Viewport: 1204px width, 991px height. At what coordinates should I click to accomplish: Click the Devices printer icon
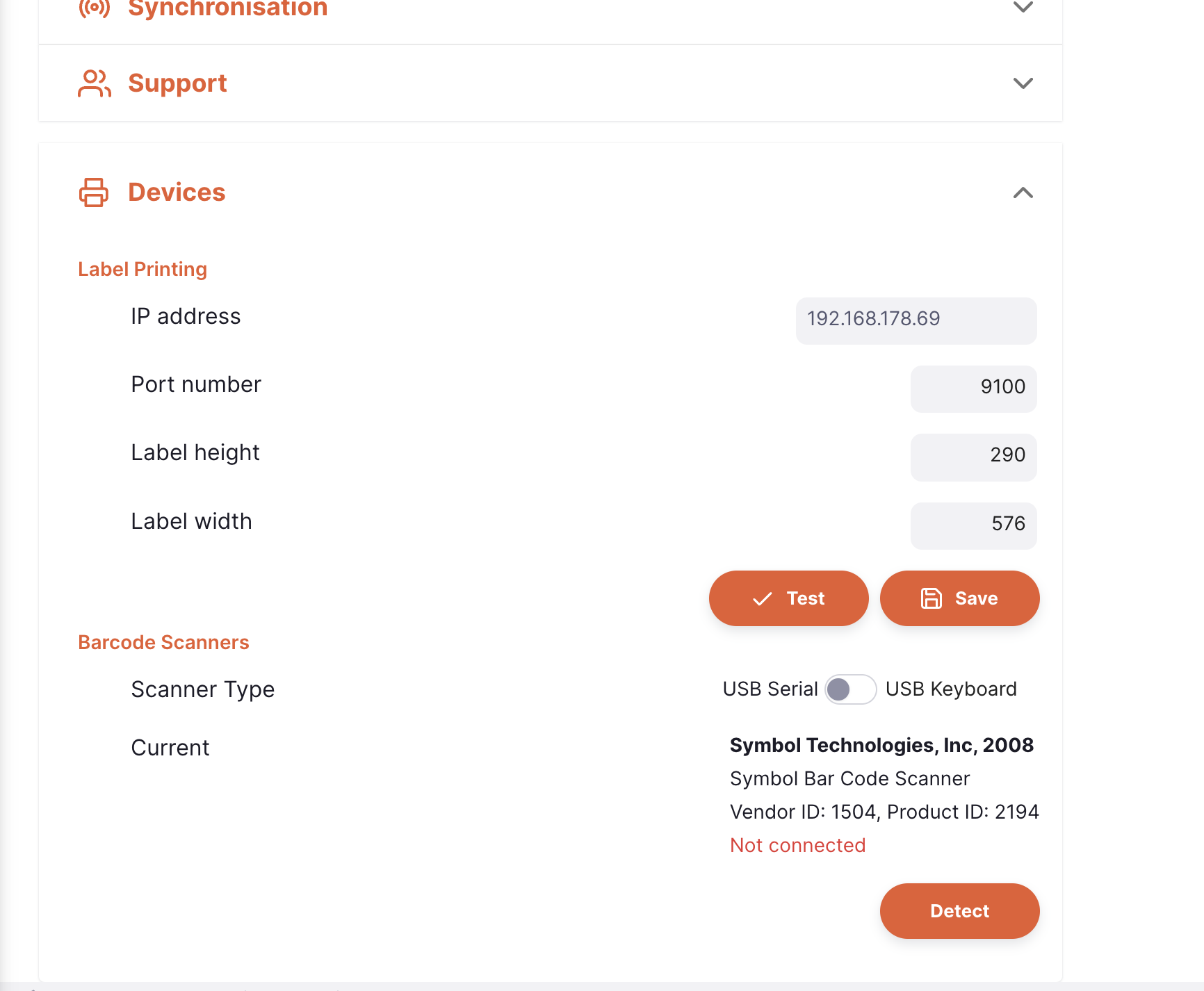94,193
